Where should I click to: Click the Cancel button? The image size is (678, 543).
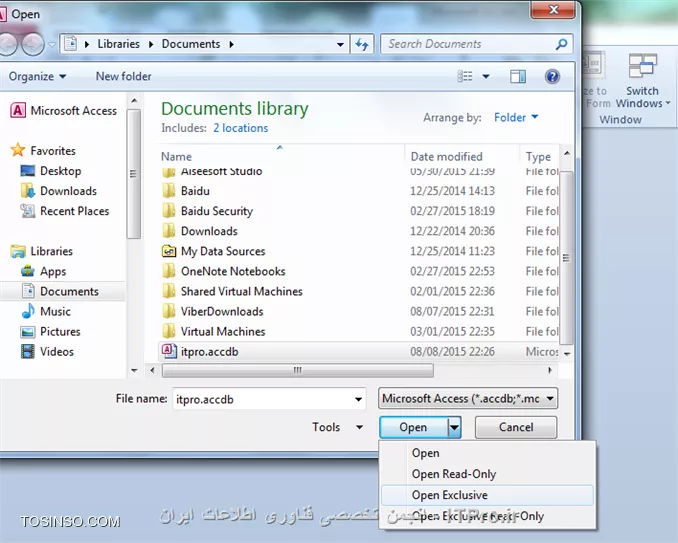(516, 427)
